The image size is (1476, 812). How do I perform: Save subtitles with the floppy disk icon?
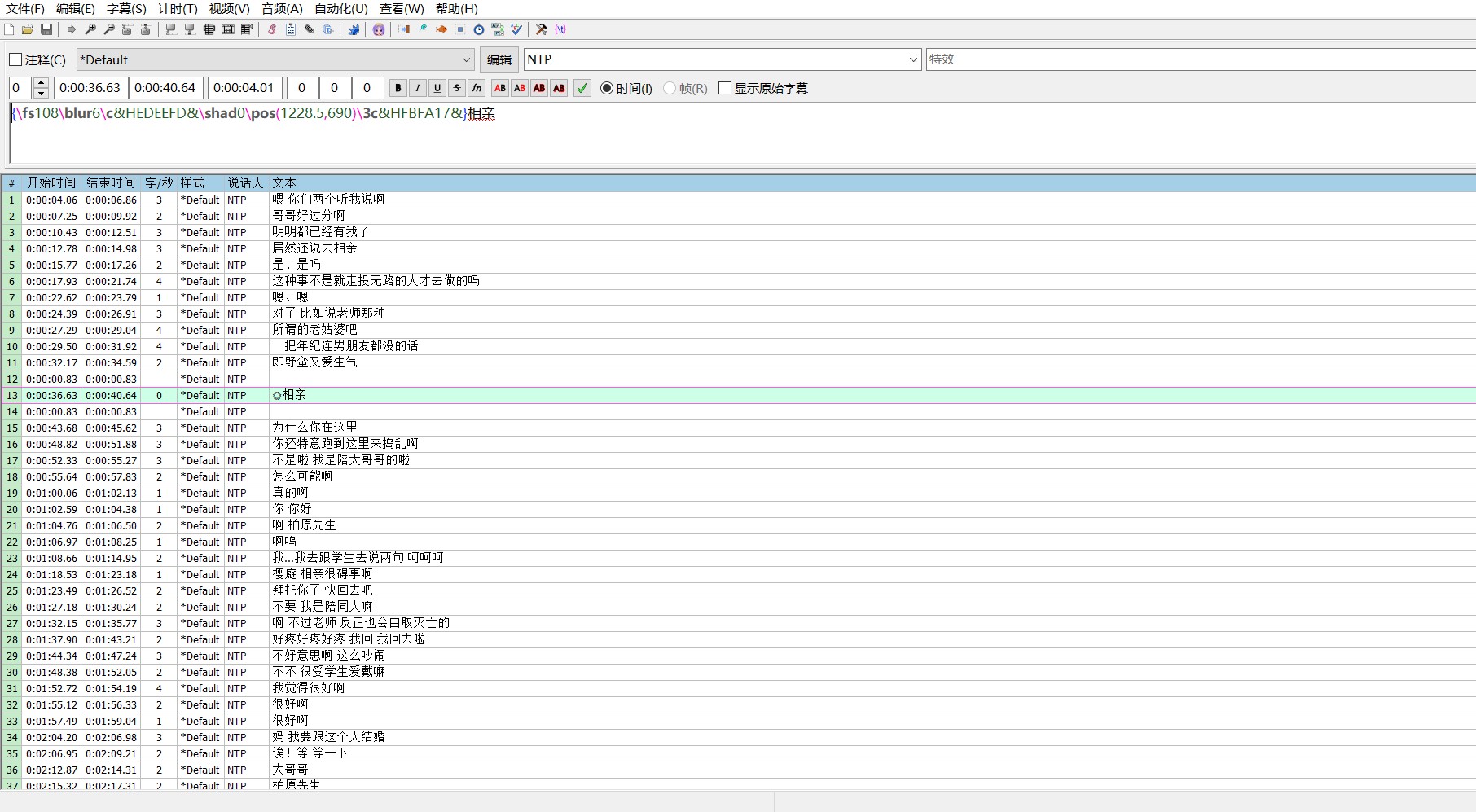(46, 29)
